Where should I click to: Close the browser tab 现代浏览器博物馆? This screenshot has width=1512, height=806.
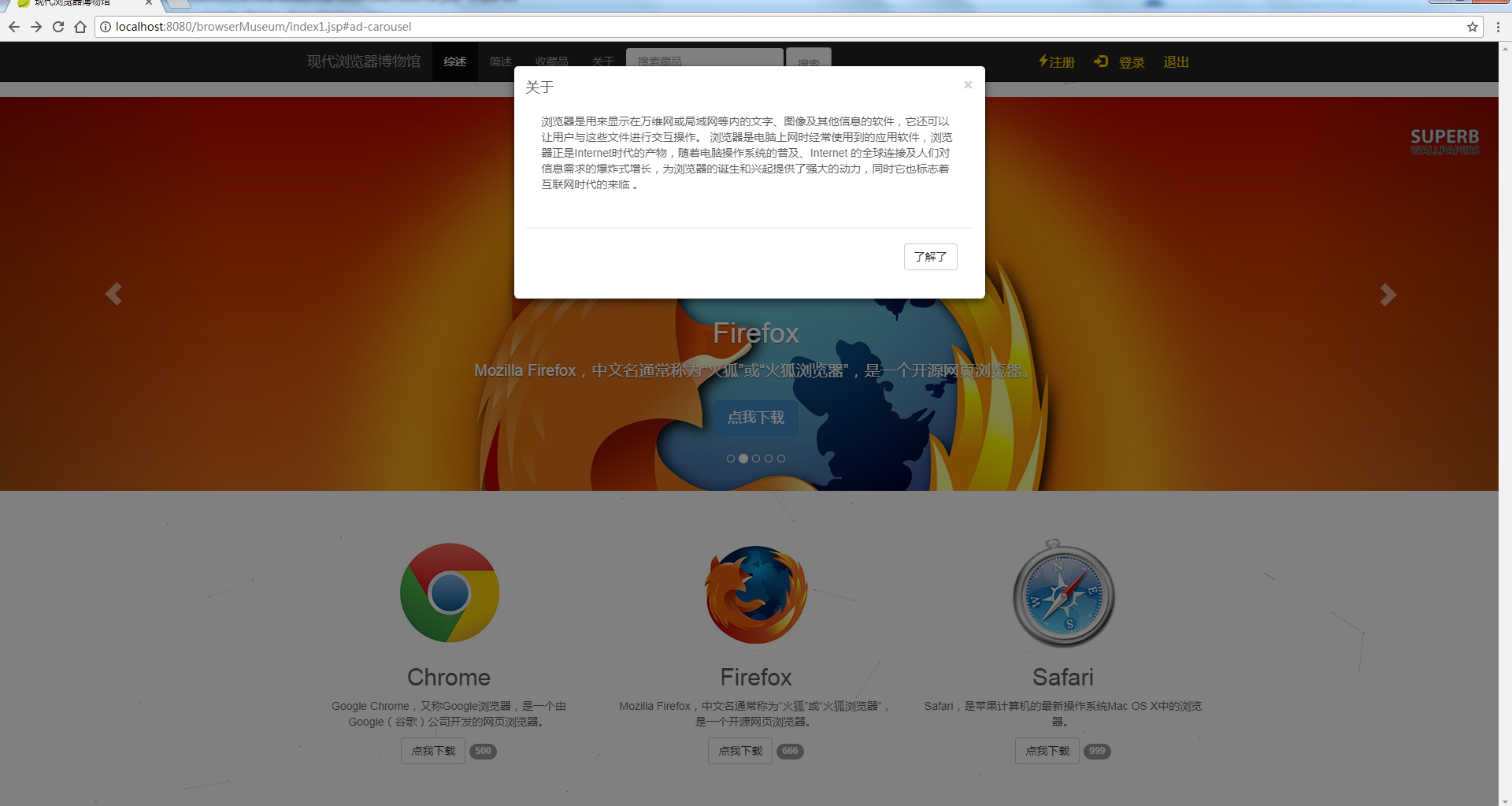coord(149,3)
